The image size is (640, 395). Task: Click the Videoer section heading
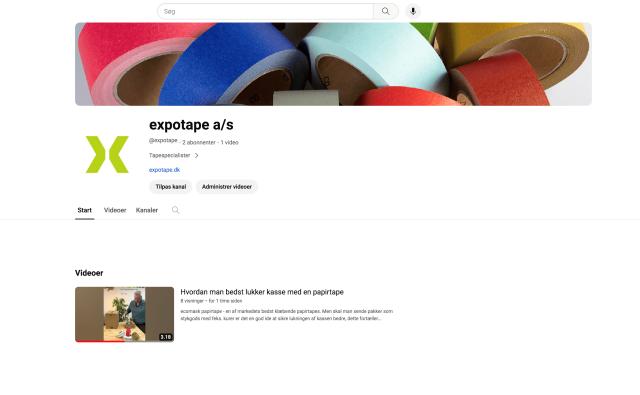coord(89,273)
